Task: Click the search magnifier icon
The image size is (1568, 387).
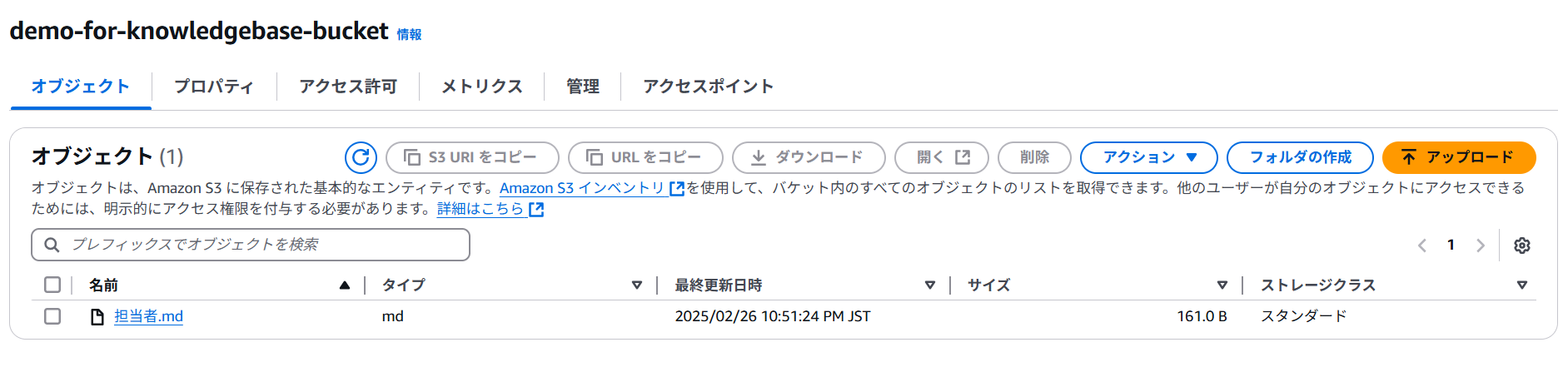Action: [52, 245]
